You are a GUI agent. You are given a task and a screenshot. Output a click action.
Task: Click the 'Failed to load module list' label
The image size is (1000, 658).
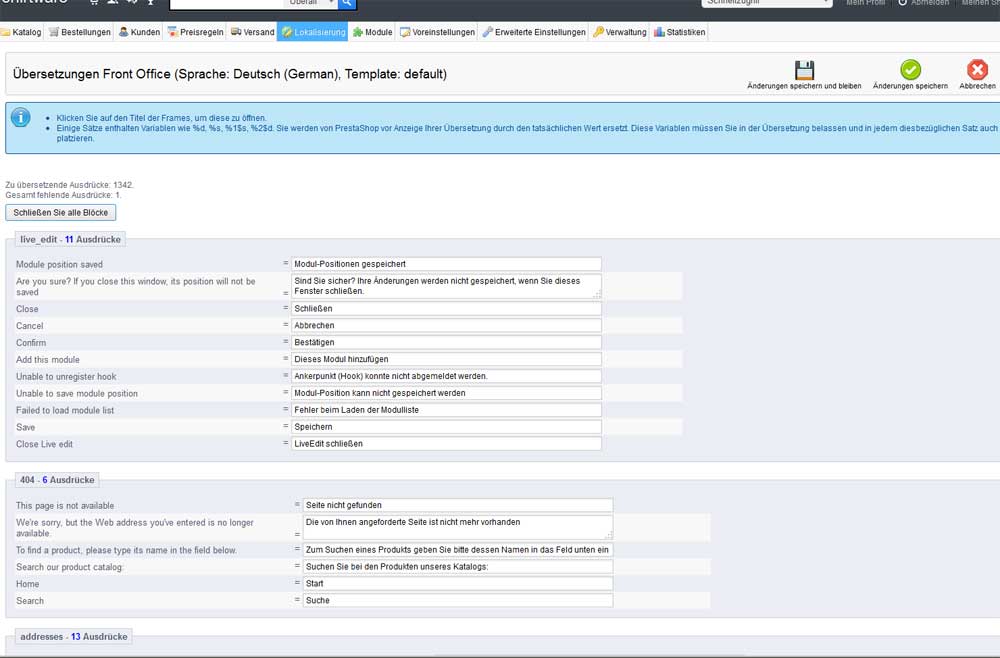tap(65, 411)
